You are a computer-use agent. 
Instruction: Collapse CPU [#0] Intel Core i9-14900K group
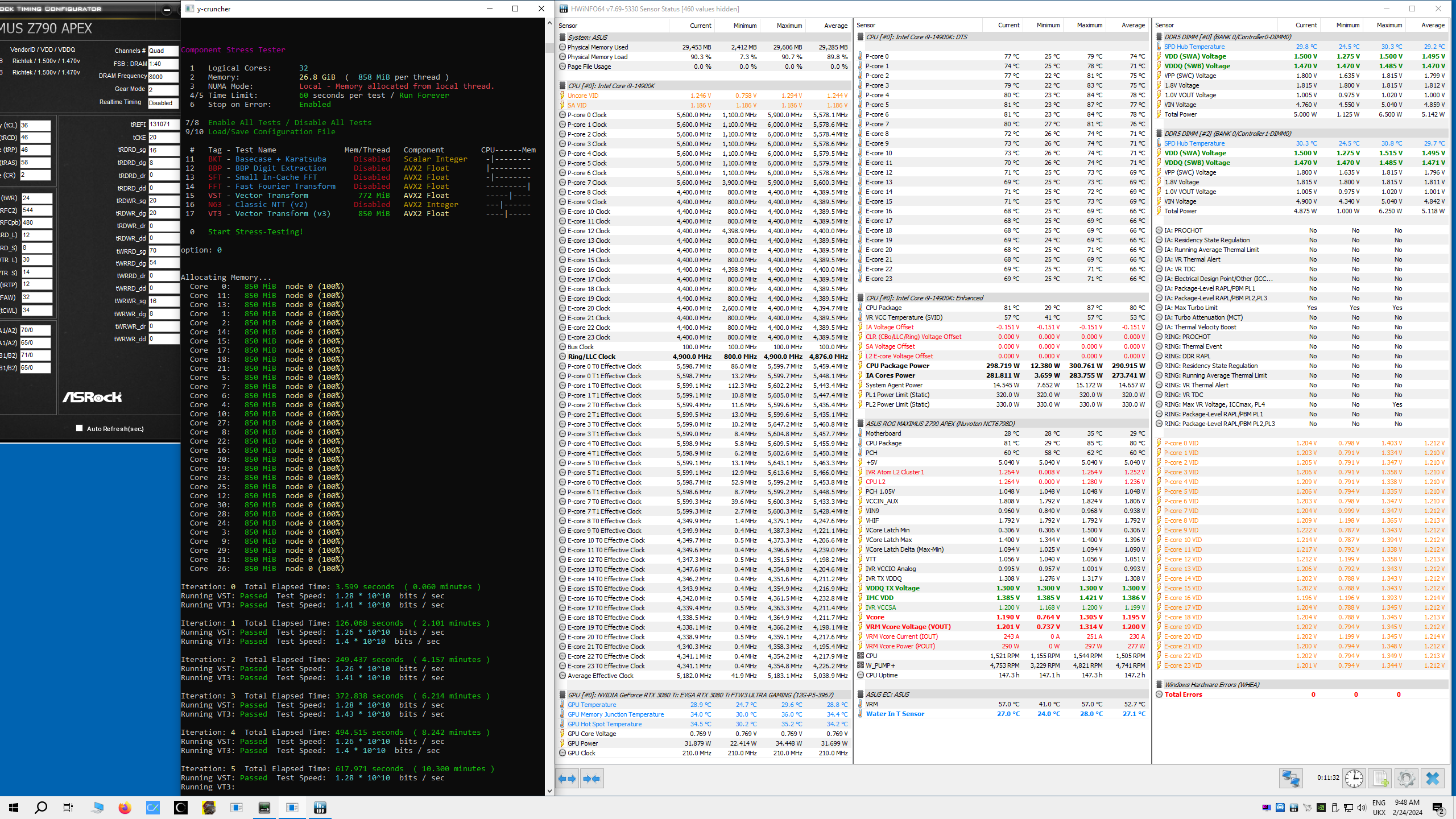(x=562, y=86)
